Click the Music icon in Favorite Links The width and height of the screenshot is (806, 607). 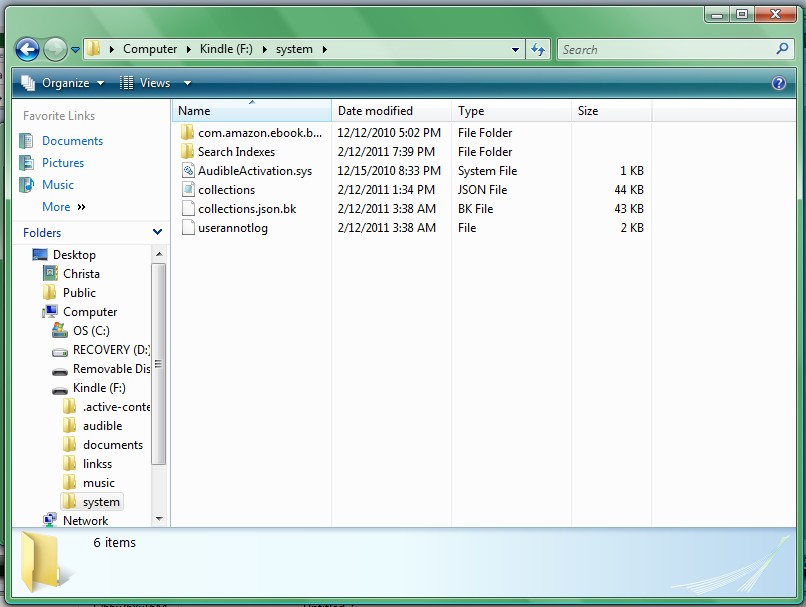coord(26,185)
